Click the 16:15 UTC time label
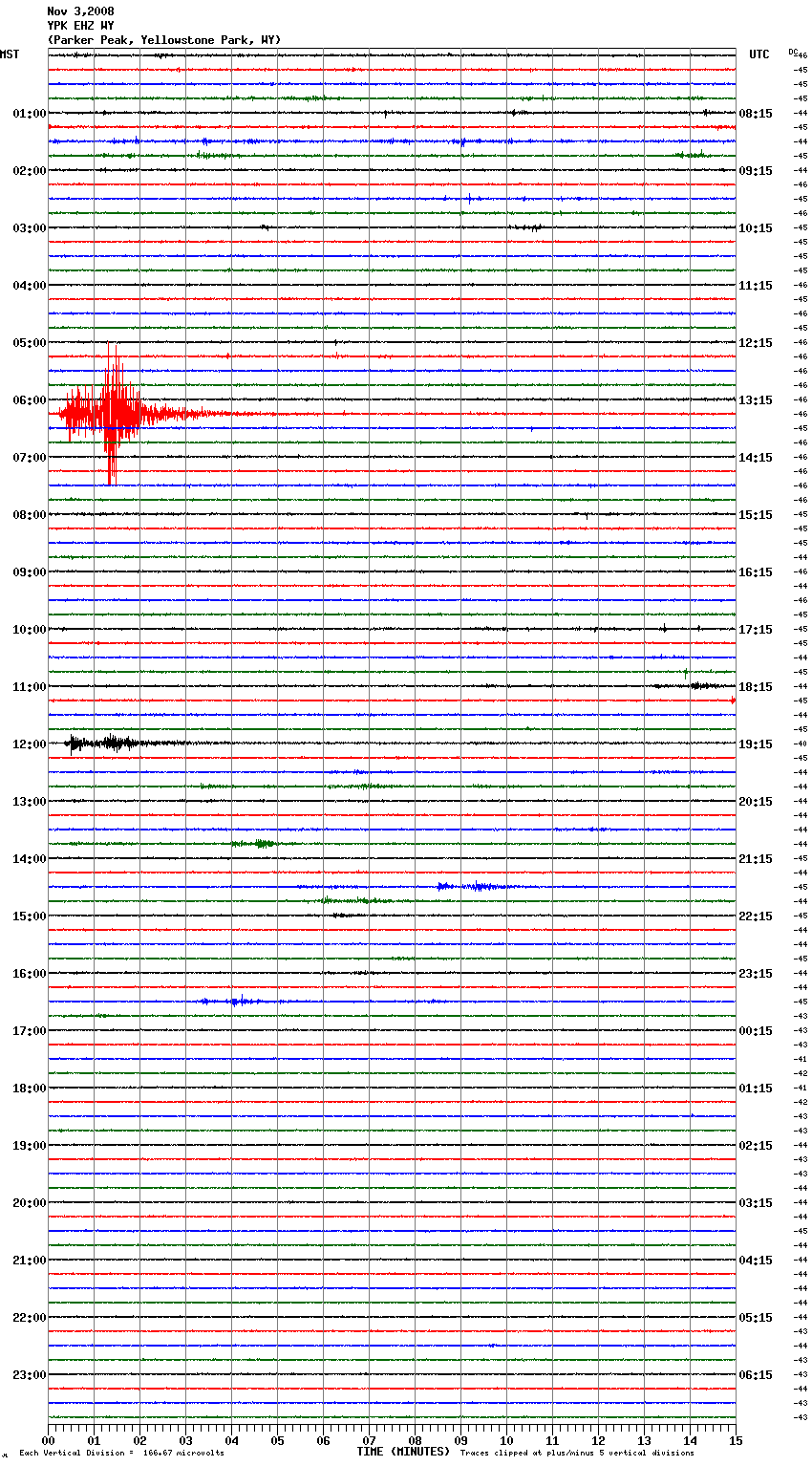The height and width of the screenshot is (1466, 812). 756,572
